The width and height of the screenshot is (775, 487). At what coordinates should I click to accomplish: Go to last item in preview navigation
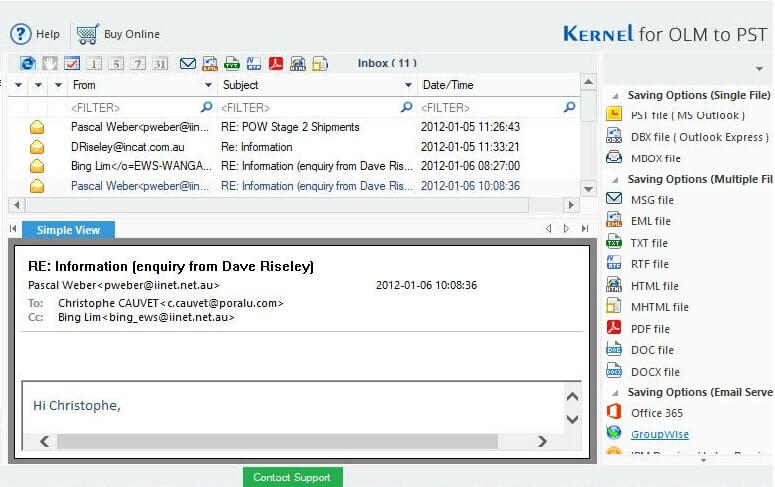[x=585, y=228]
